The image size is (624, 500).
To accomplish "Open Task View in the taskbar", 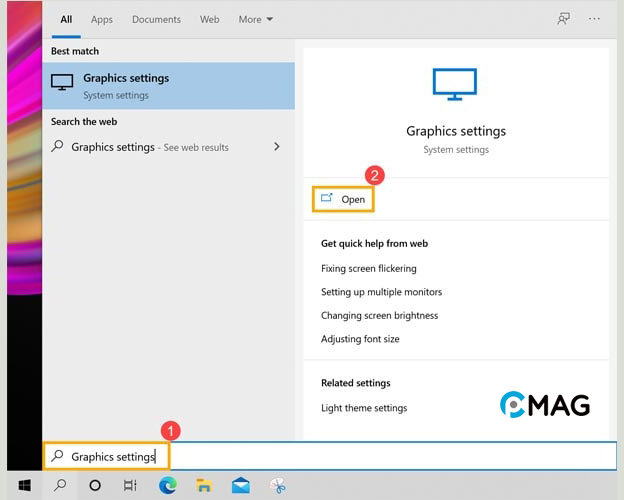I will (130, 485).
